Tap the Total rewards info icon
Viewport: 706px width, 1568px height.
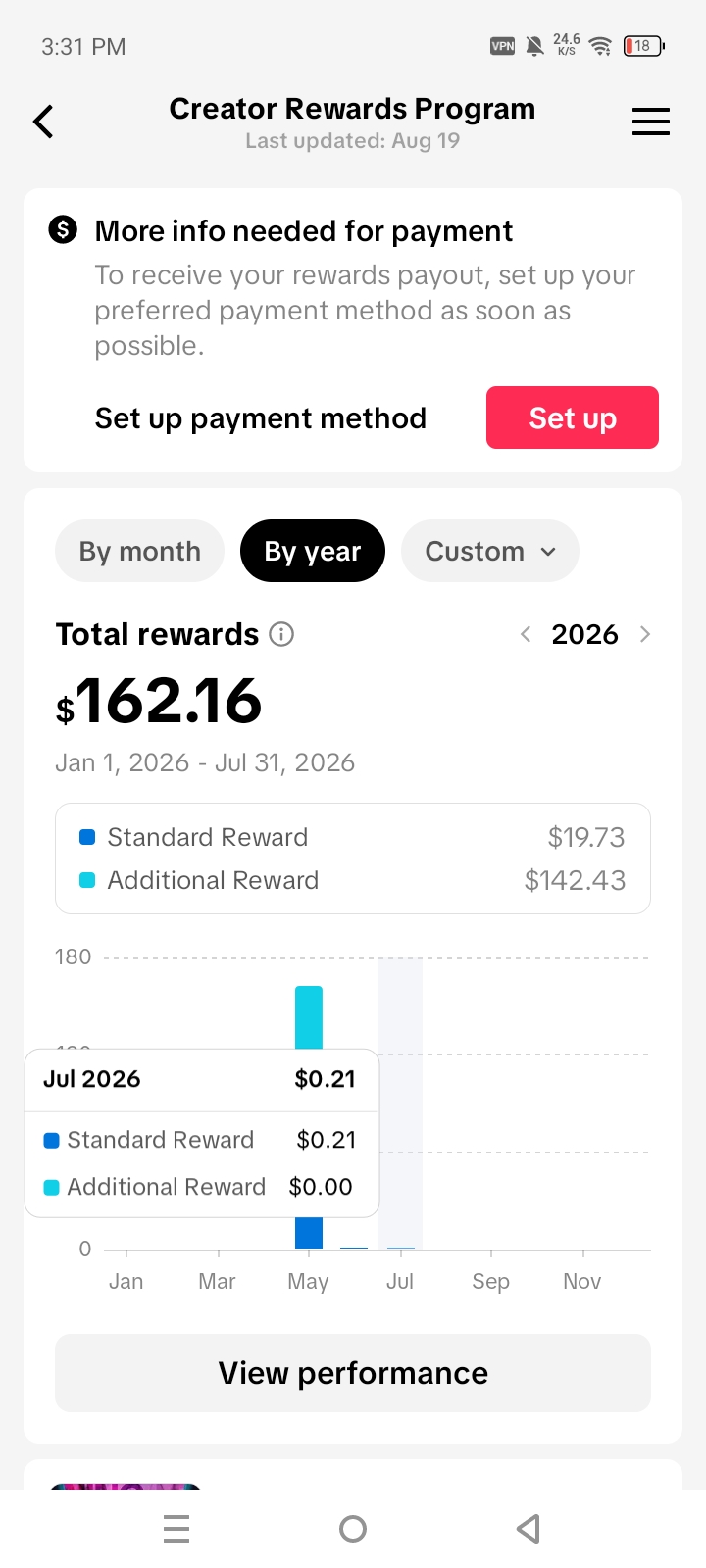(x=281, y=634)
